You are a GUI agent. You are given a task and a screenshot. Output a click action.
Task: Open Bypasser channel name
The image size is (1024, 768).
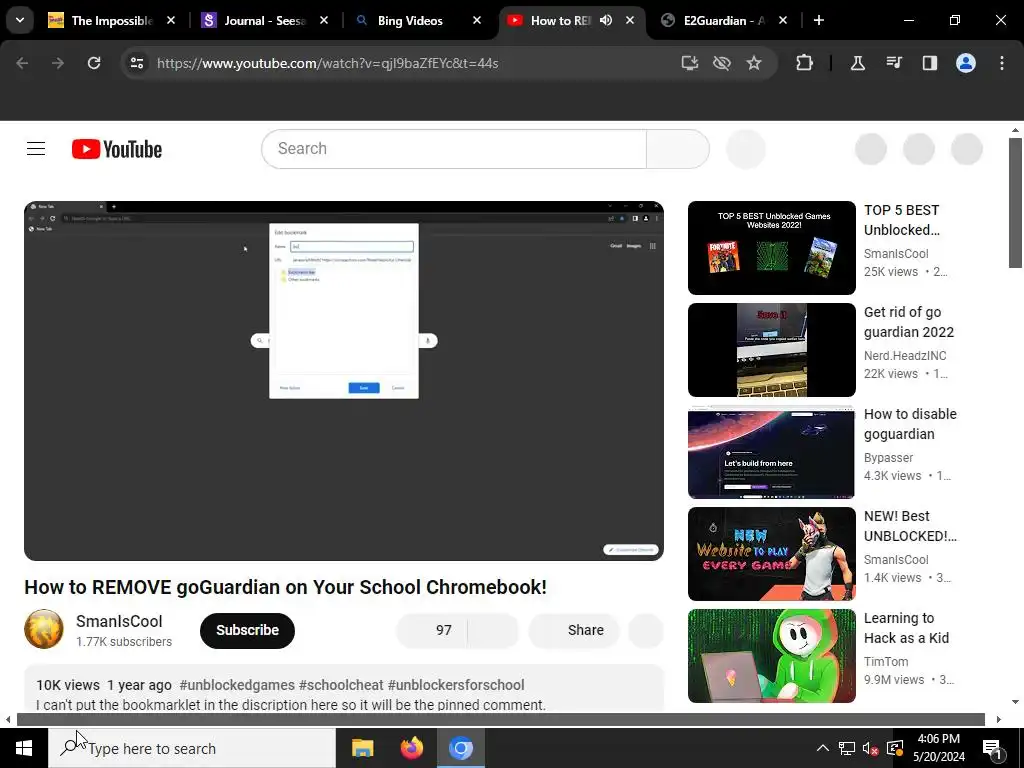pyautogui.click(x=888, y=458)
